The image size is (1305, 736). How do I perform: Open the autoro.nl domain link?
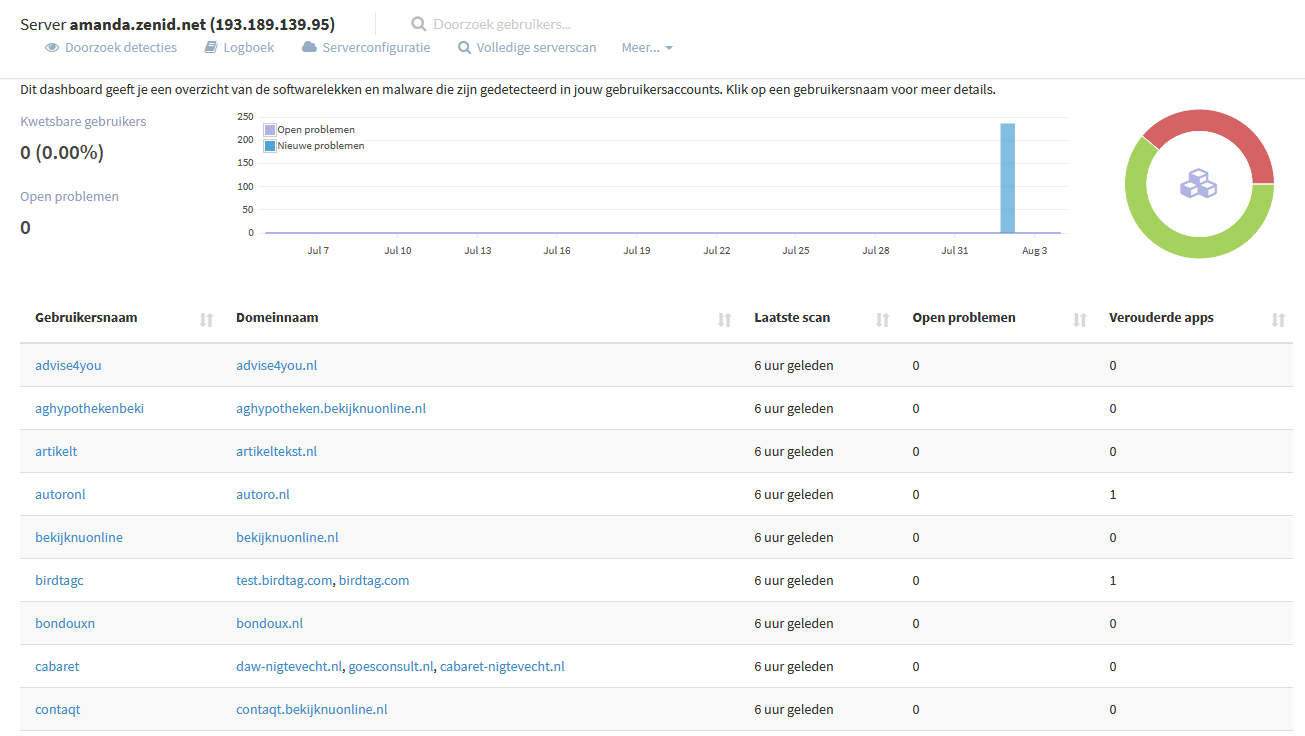(263, 494)
